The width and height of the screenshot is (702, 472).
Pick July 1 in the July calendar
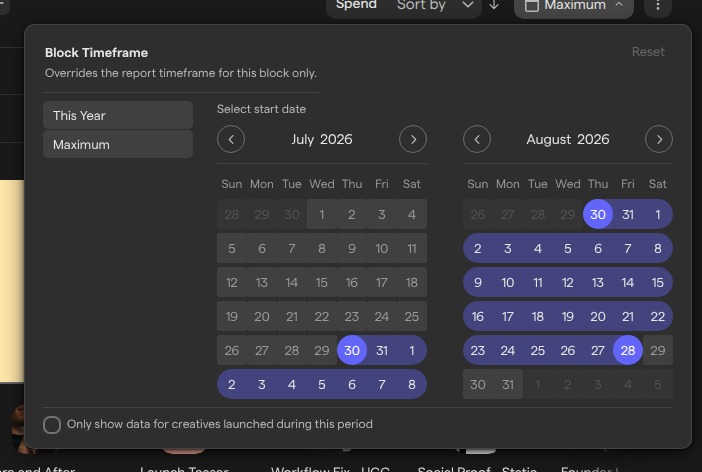(x=322, y=215)
